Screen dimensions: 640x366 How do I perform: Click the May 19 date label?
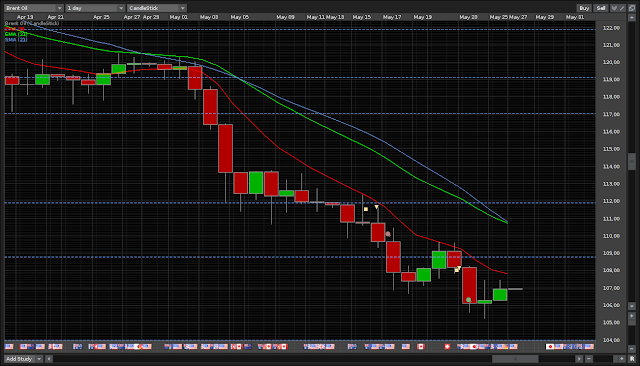pyautogui.click(x=422, y=17)
